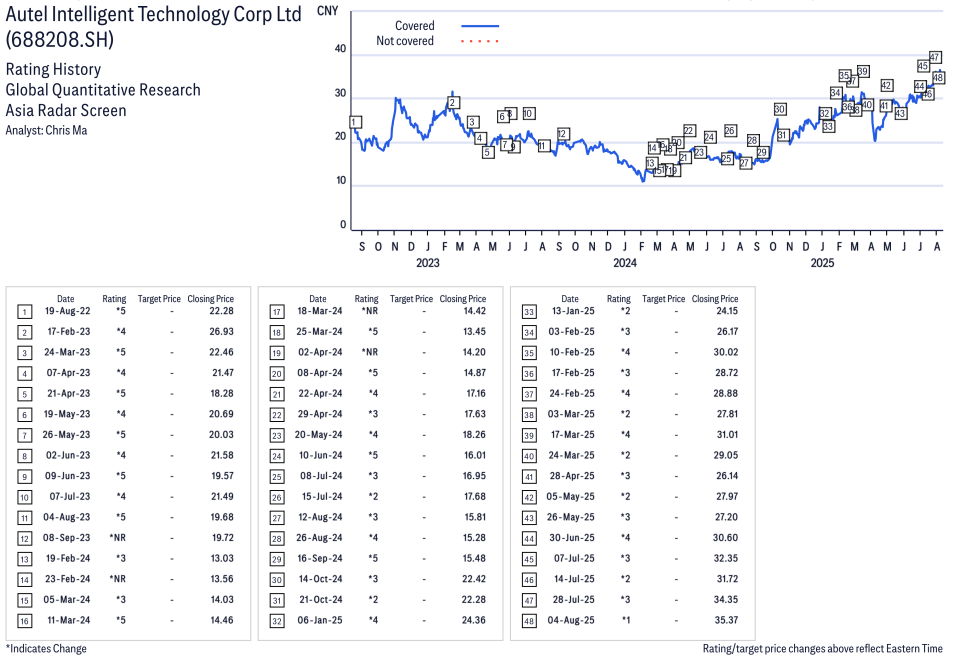
Task: Click the 2023 year label under the chart
Action: pos(428,263)
